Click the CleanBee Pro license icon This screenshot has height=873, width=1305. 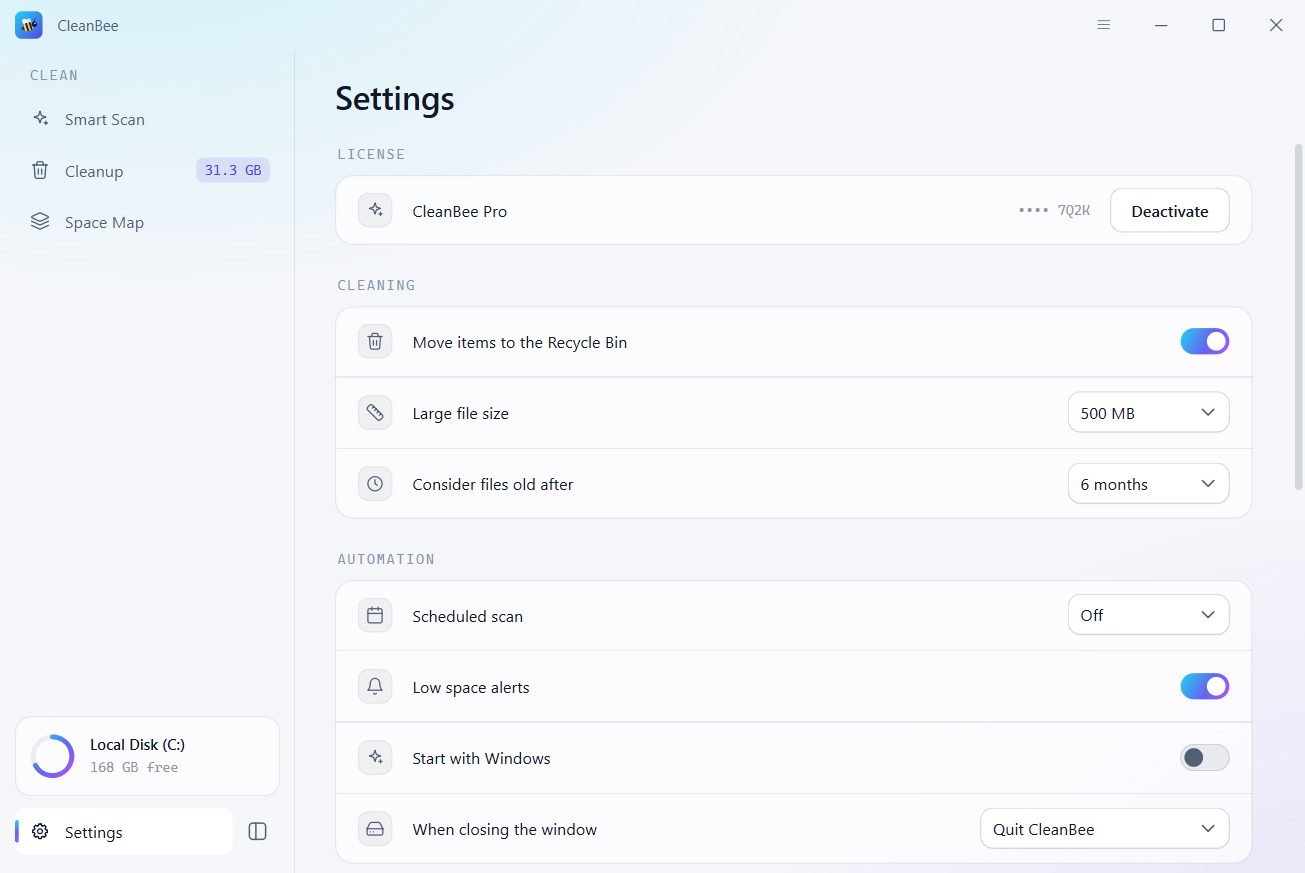click(375, 211)
